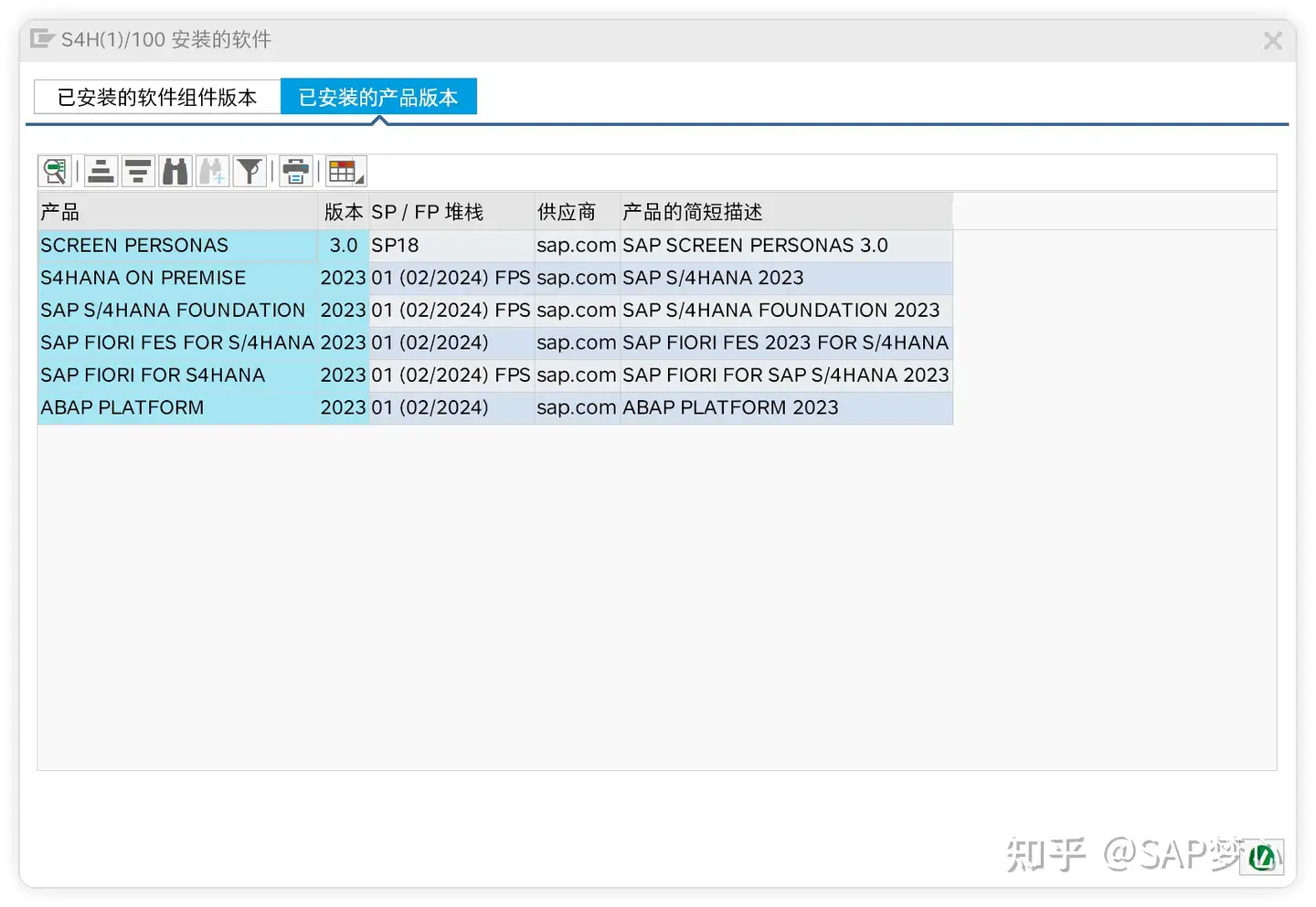Set a filter with funnel icon

point(249,172)
